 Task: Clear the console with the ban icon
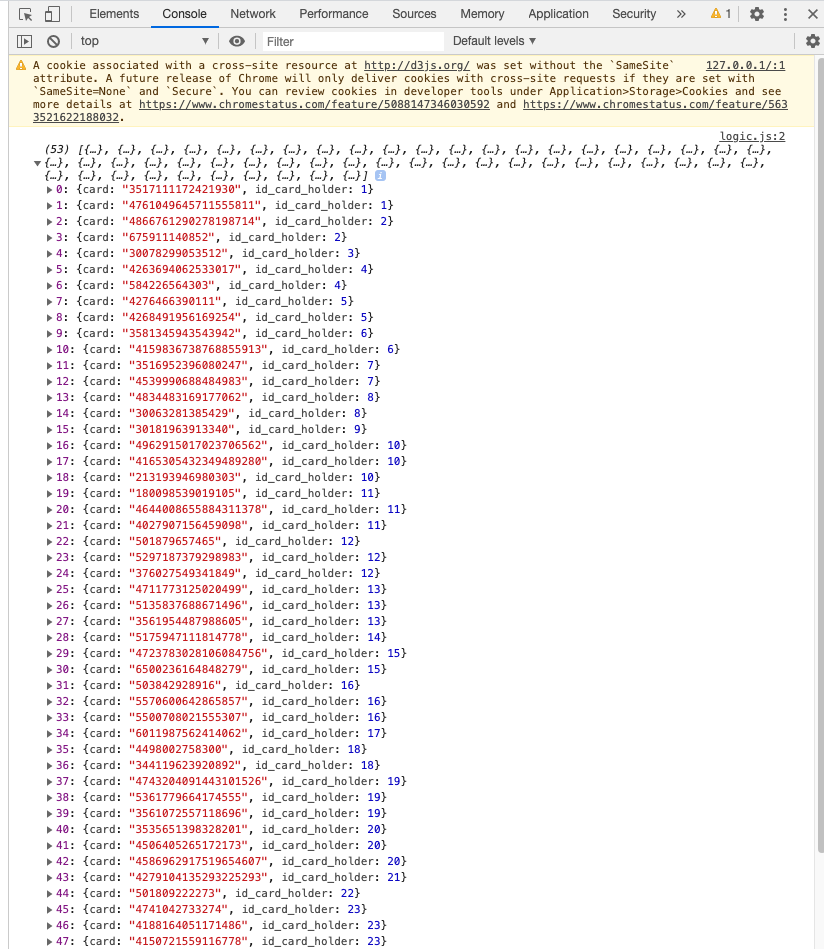pyautogui.click(x=53, y=41)
